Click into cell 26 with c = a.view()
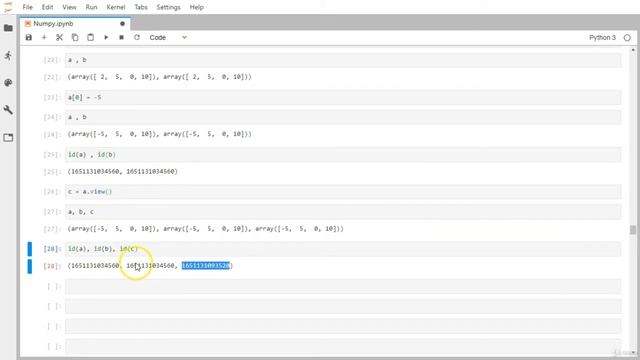The height and width of the screenshot is (360, 640). click(343, 191)
